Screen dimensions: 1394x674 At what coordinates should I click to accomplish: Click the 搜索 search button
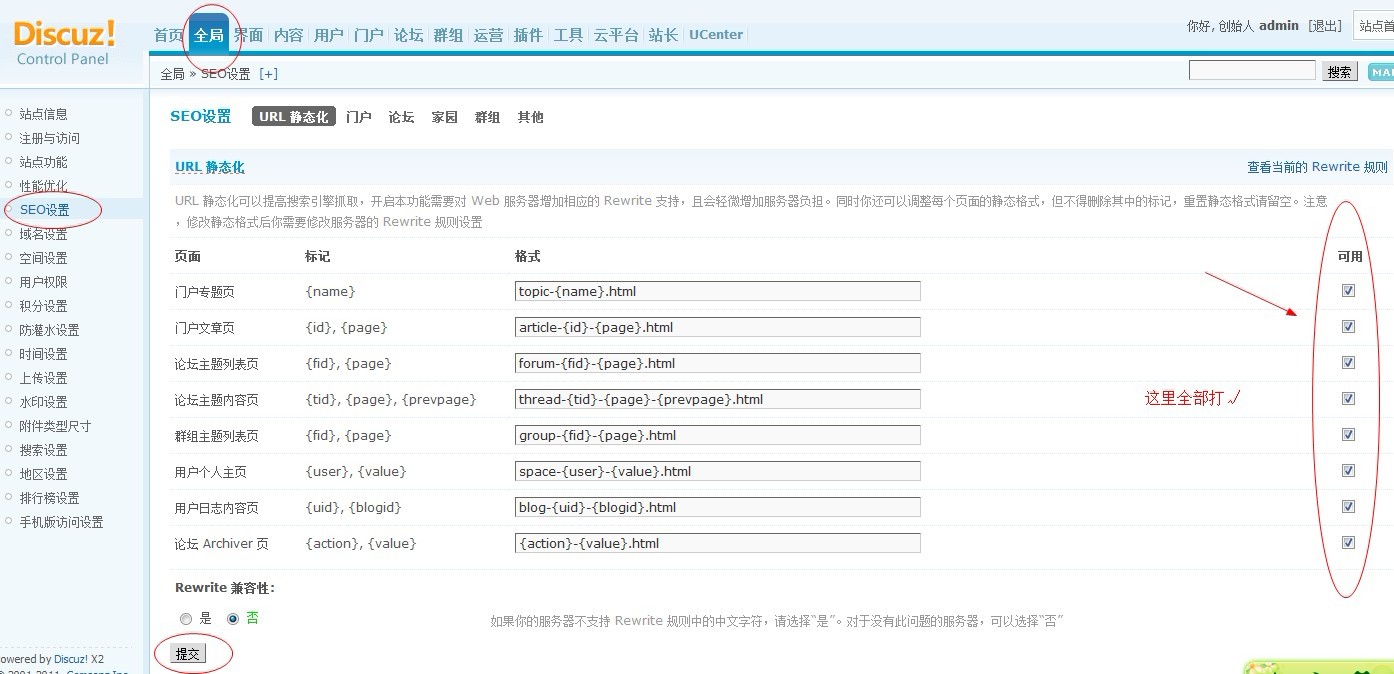tap(1339, 72)
